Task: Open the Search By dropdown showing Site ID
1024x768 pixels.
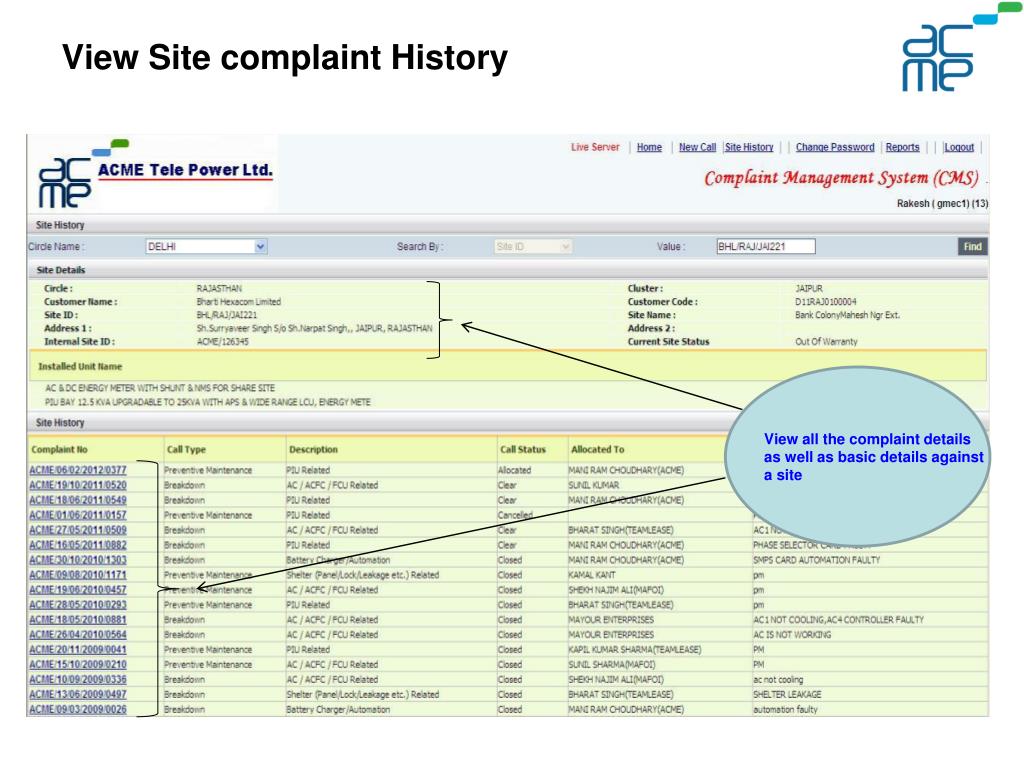Action: 533,247
